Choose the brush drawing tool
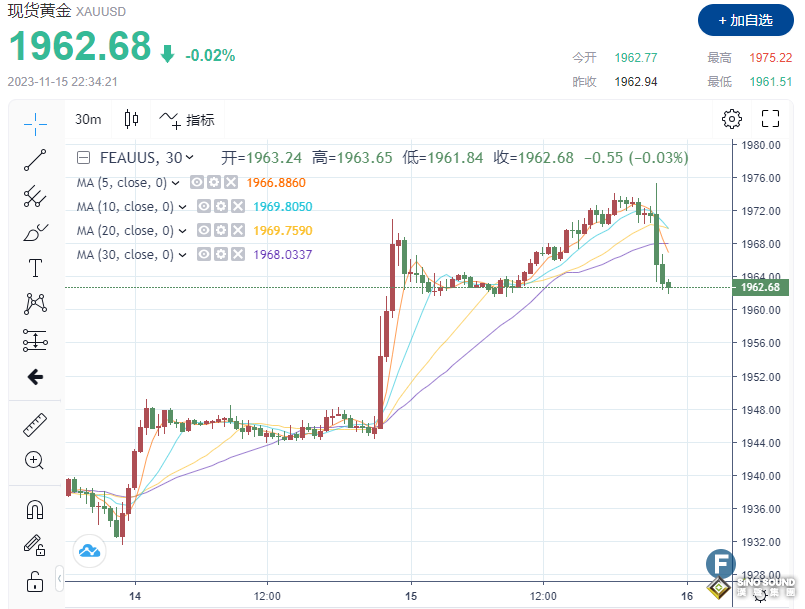This screenshot has width=805, height=609. (x=35, y=232)
